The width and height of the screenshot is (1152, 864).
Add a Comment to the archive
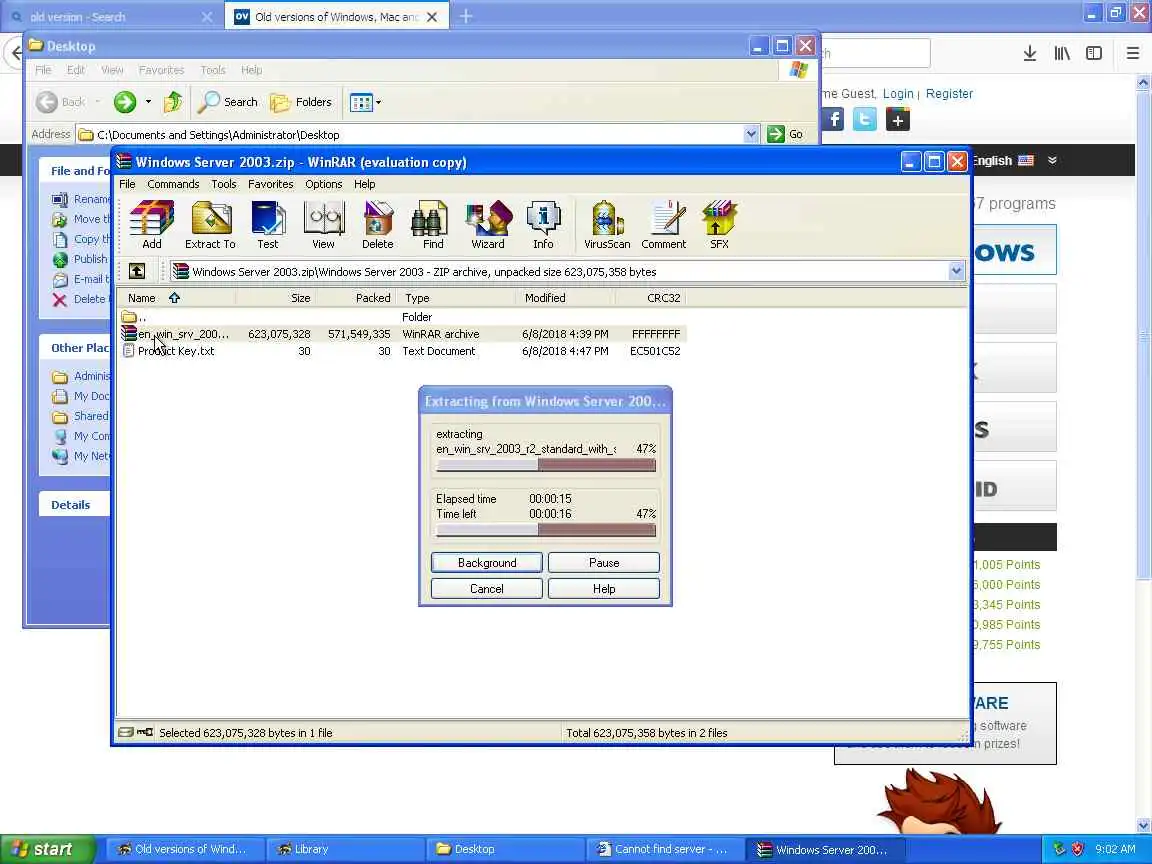(663, 225)
